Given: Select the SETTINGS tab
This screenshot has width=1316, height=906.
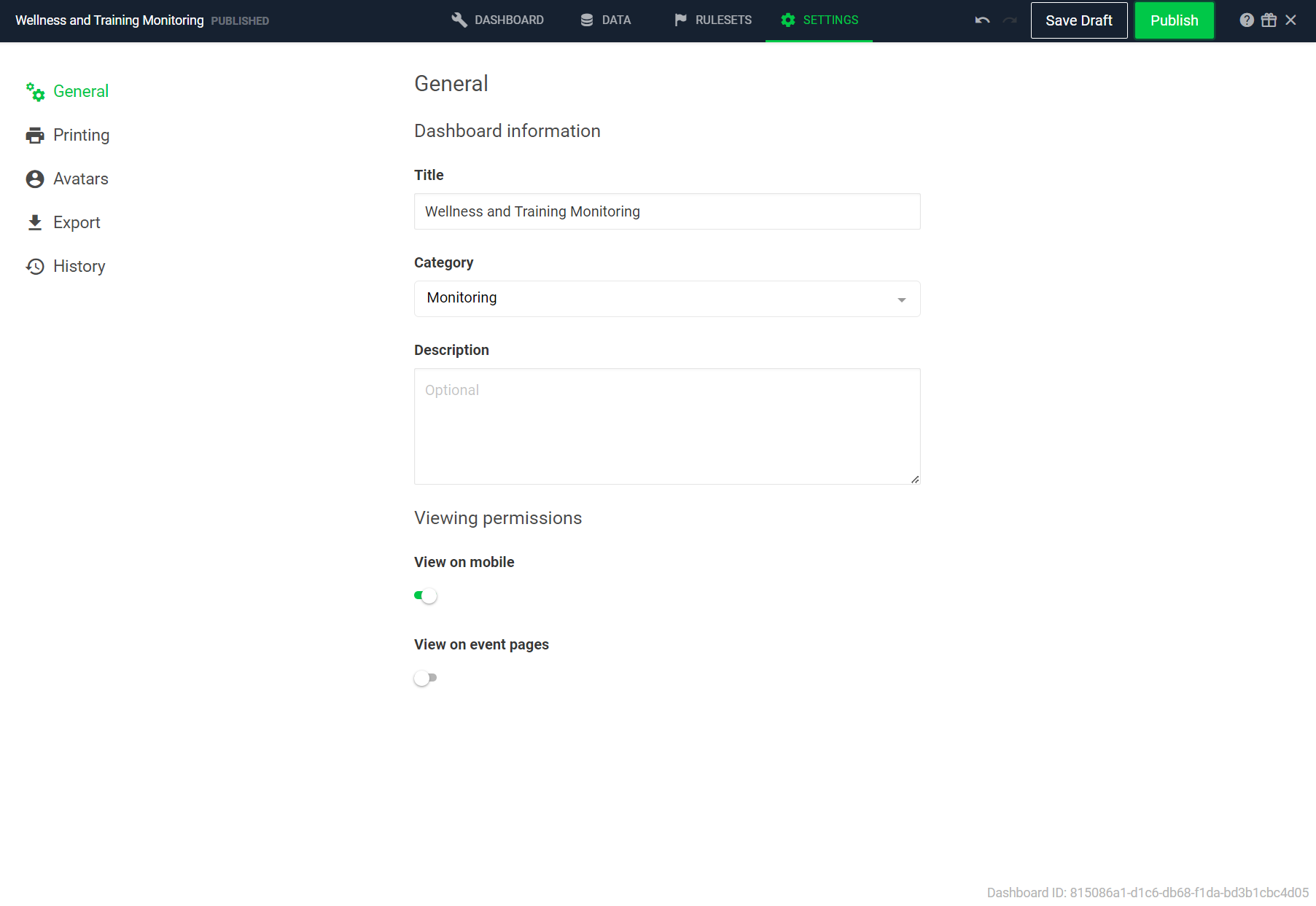Looking at the screenshot, I should (x=819, y=20).
